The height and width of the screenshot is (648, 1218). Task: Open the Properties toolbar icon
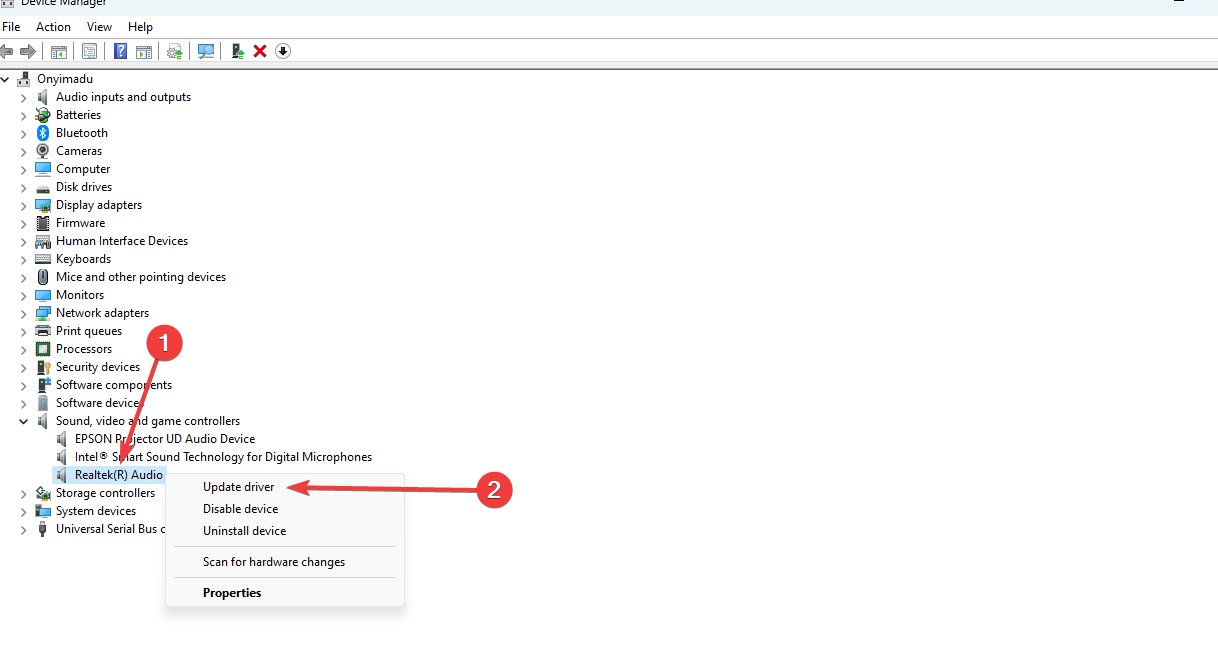tap(90, 51)
